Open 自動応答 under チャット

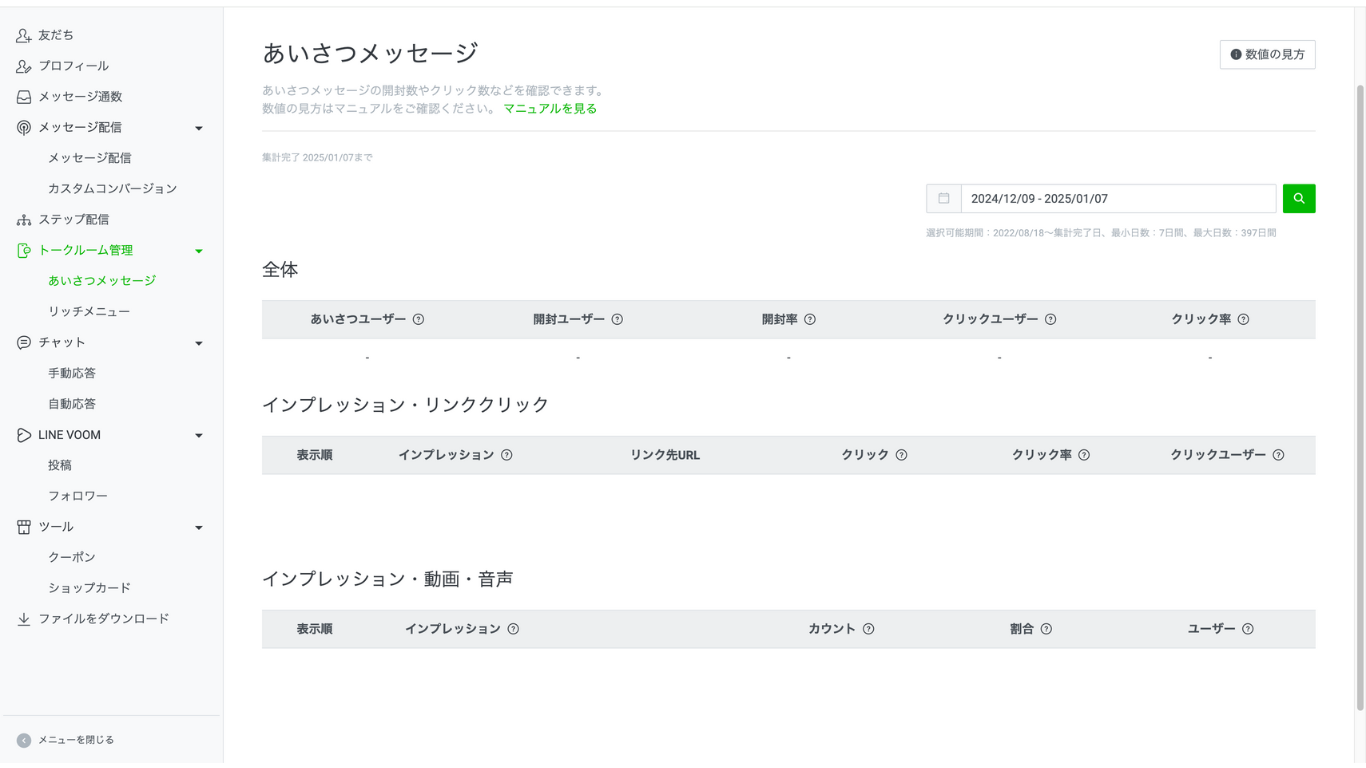click(x=72, y=404)
